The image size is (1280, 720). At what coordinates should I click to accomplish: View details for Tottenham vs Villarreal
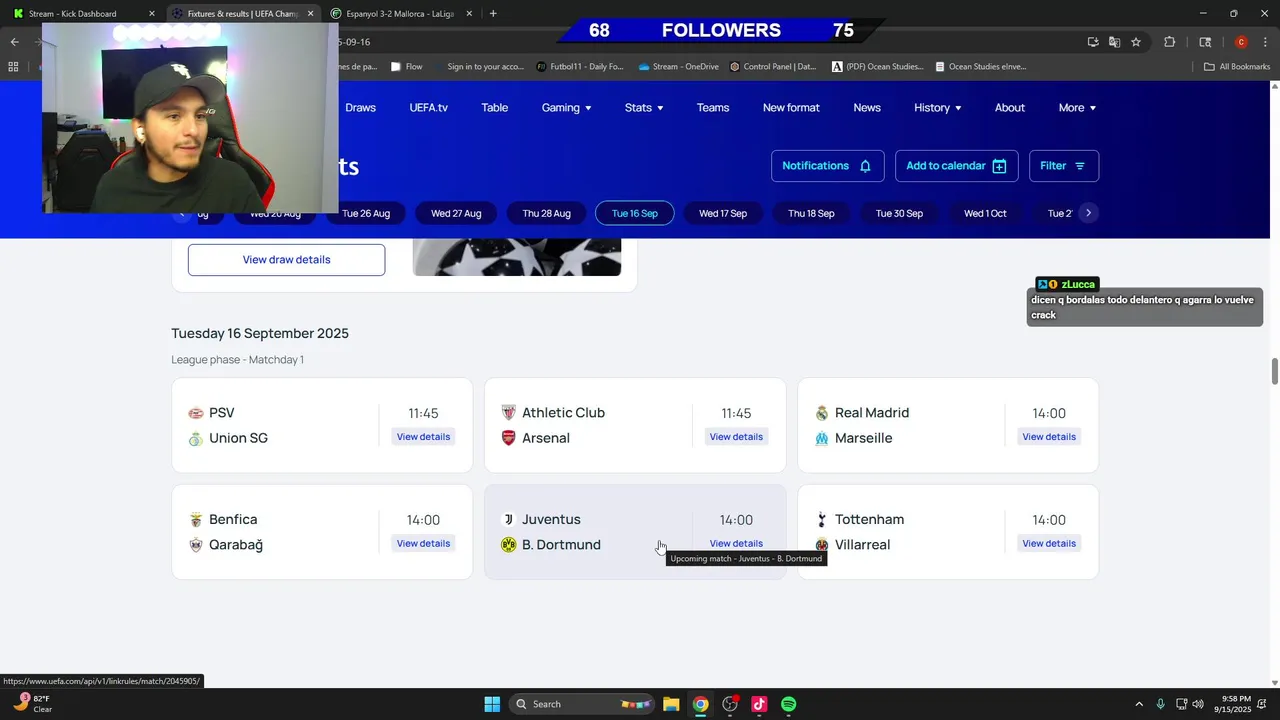point(1049,544)
